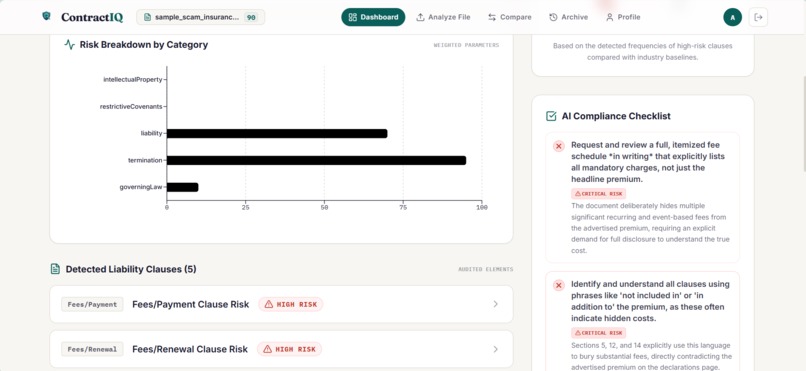
Task: Select the sample_scam_insurance file chip
Action: [x=200, y=17]
